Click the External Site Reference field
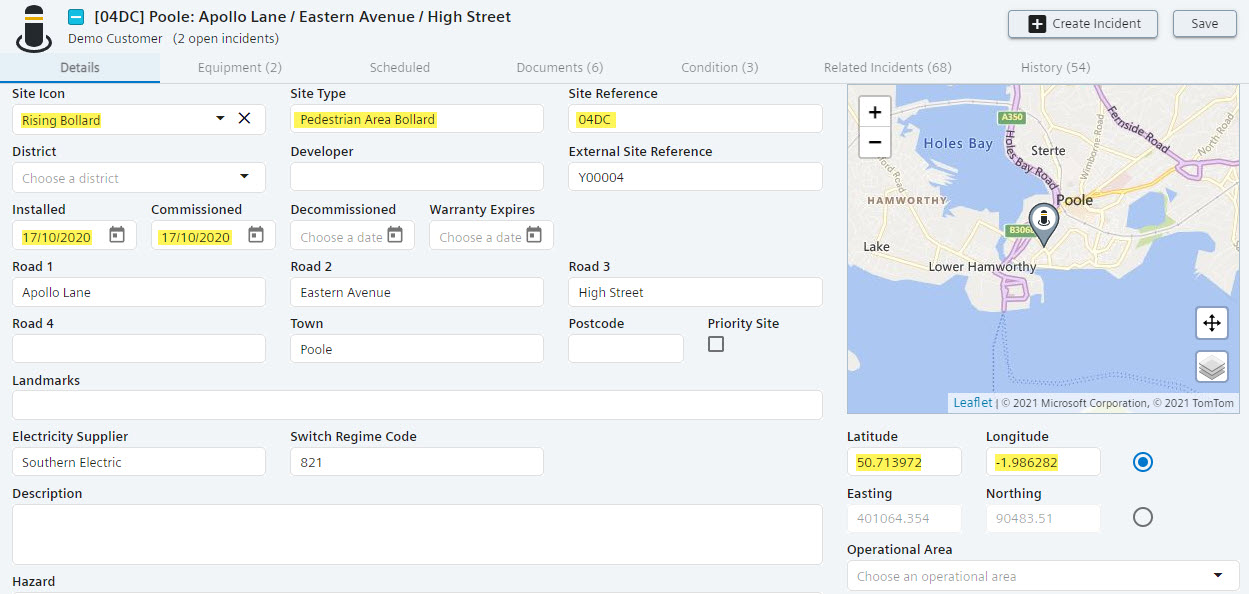The height and width of the screenshot is (594, 1249). [695, 177]
